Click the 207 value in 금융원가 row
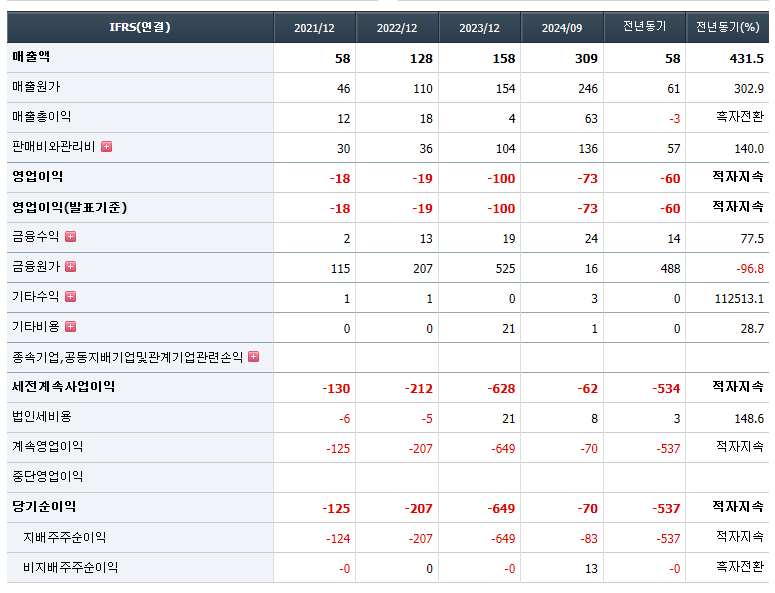This screenshot has height=593, width=775. coord(423,269)
